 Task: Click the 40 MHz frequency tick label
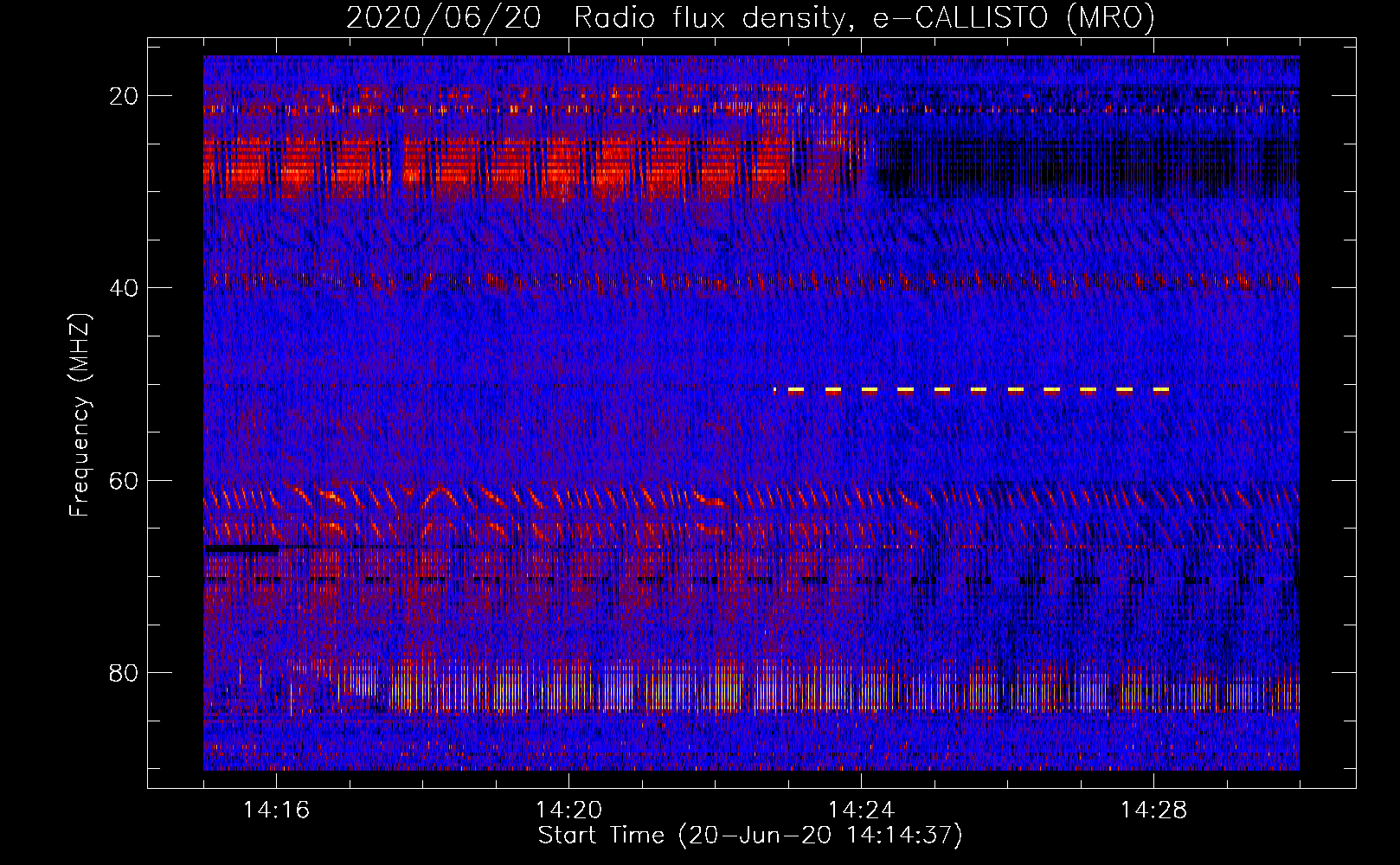pos(124,288)
